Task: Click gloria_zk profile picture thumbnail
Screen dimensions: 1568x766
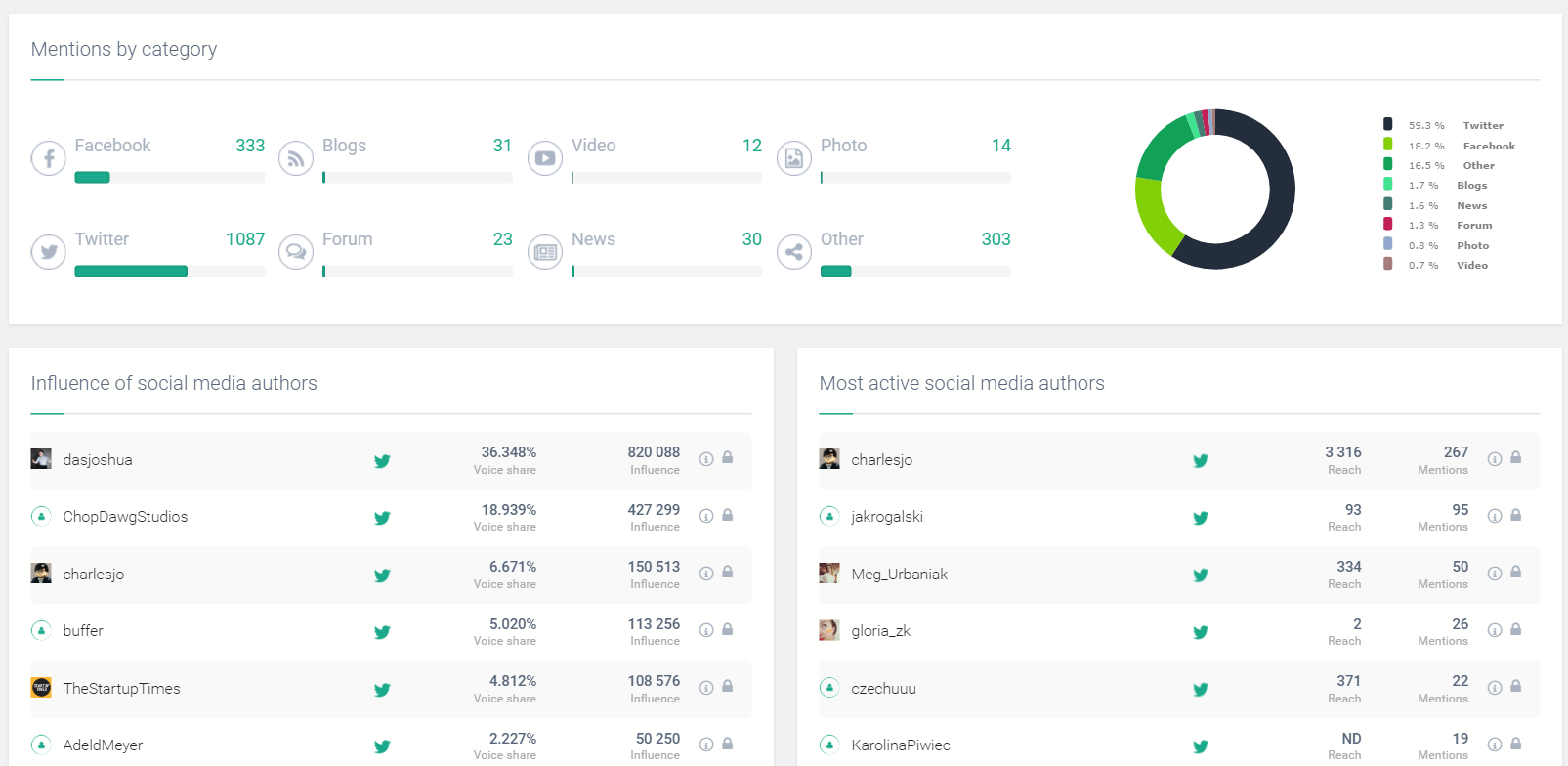Action: 829,630
